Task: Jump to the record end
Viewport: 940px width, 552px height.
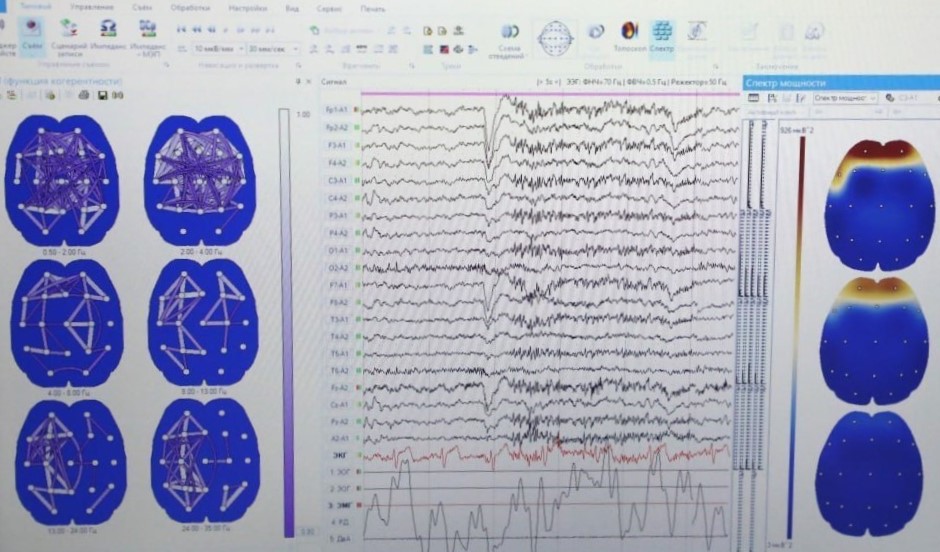Action: (270, 29)
